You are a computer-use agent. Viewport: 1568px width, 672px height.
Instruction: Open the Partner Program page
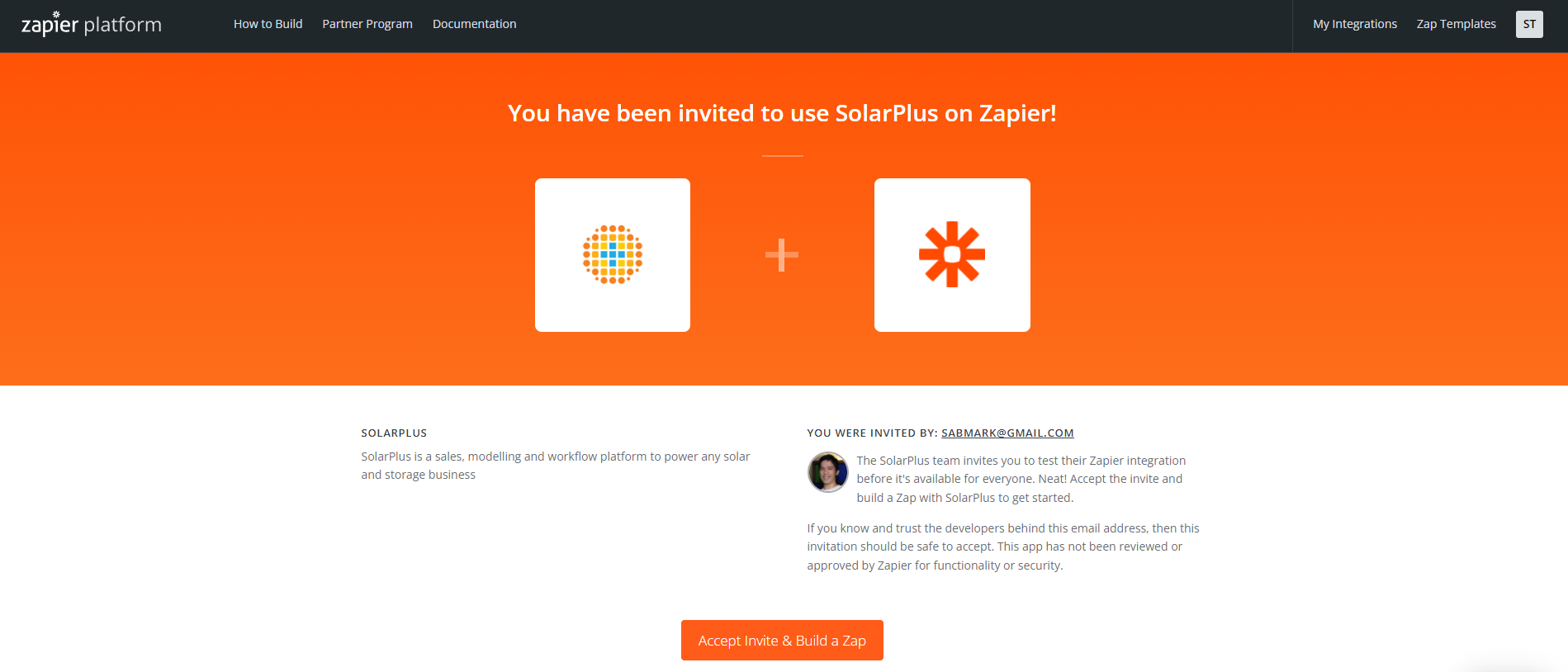[367, 24]
